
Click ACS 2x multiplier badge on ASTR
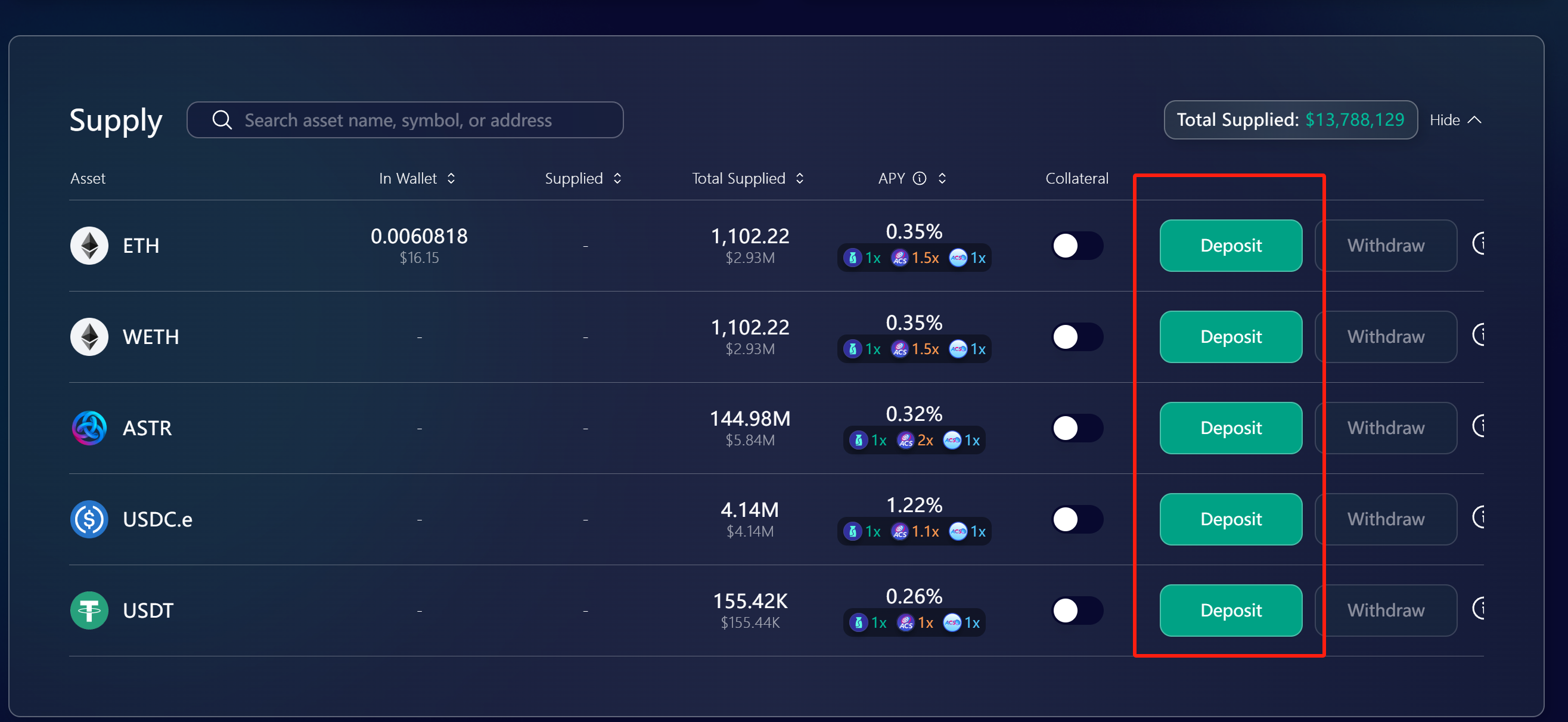pos(915,440)
